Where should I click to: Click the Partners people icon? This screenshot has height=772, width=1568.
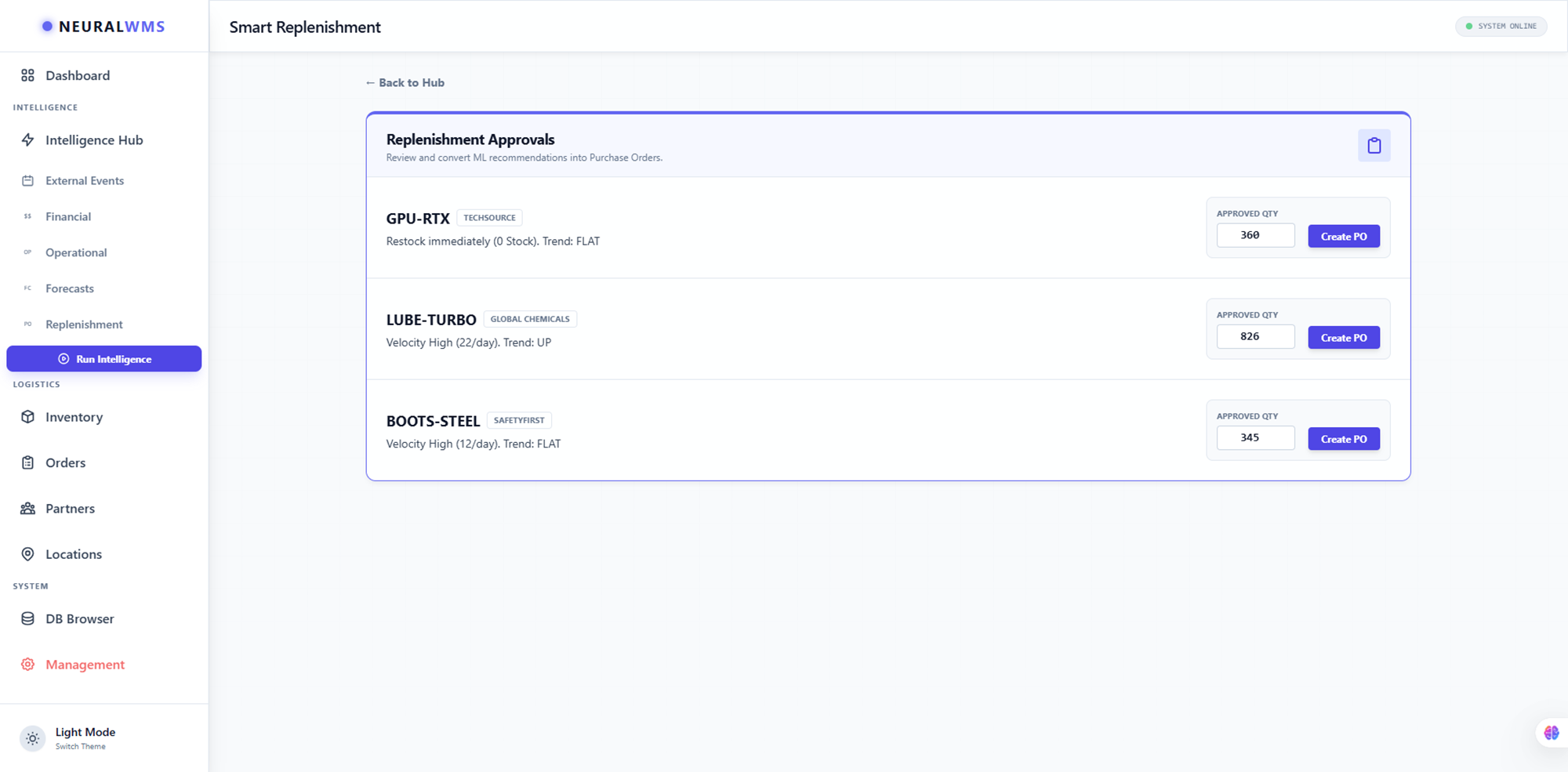point(27,509)
